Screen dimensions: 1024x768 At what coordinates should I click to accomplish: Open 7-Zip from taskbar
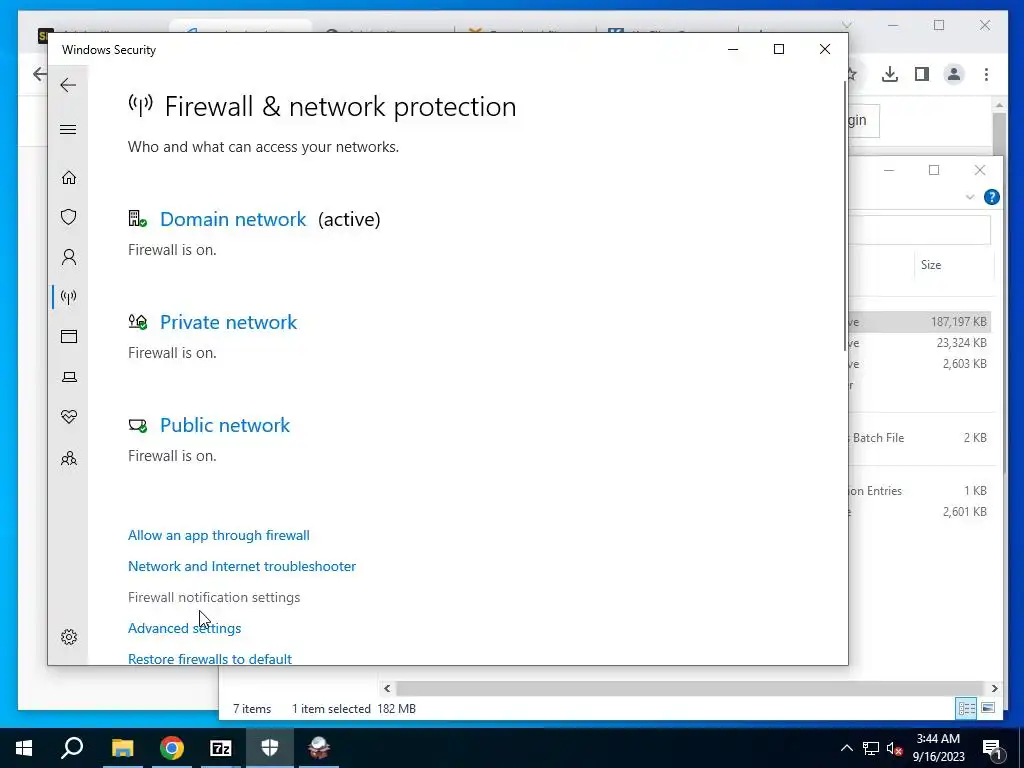pos(221,748)
